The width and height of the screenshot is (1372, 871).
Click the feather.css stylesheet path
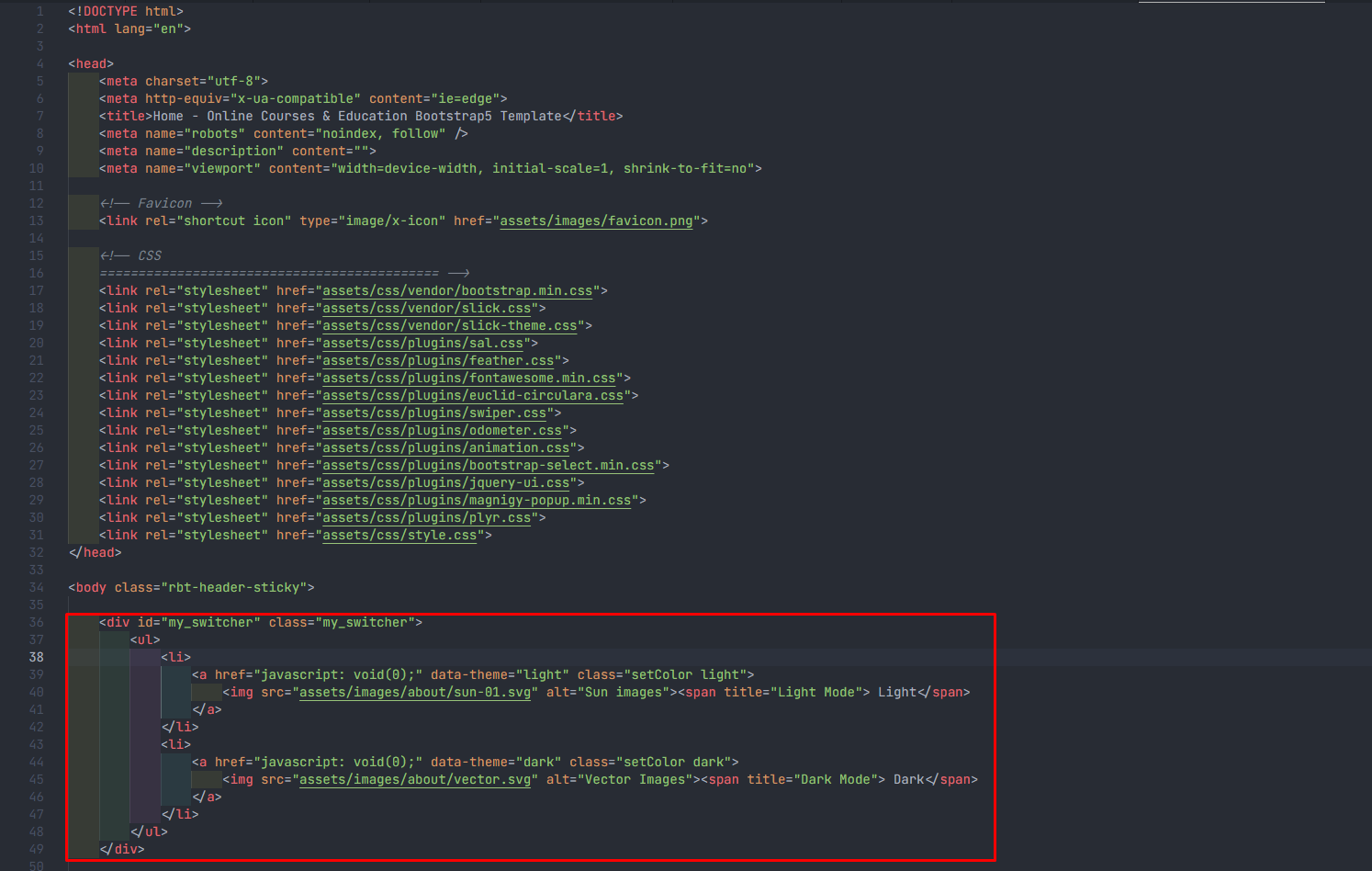tap(438, 361)
